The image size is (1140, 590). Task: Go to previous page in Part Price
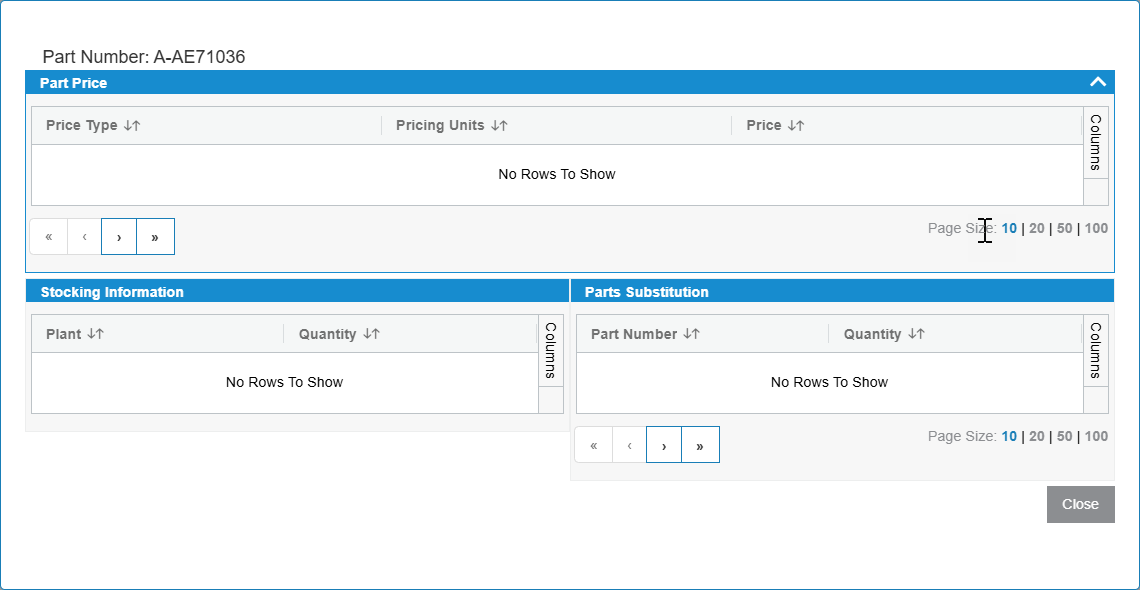pyautogui.click(x=85, y=237)
